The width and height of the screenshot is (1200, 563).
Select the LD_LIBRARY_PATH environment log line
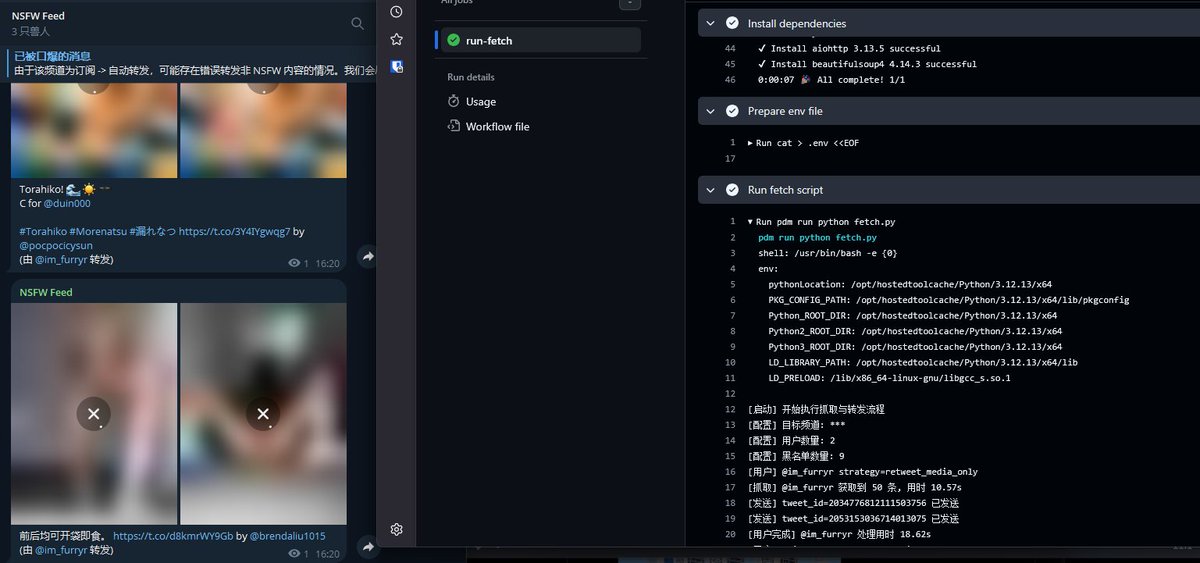pos(923,362)
